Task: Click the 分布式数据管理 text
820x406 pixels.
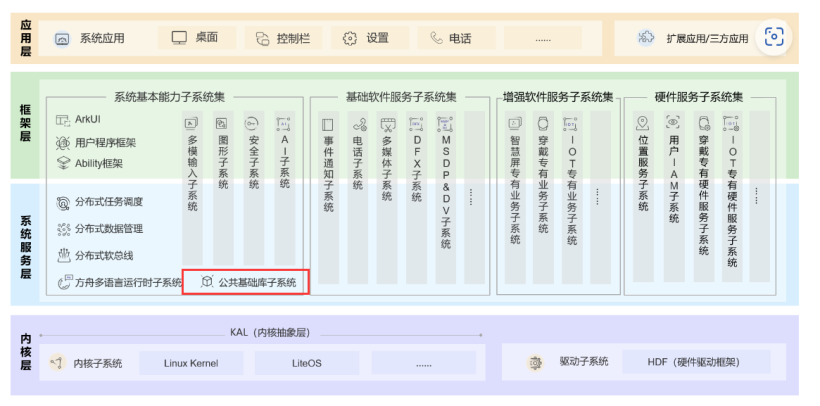Action: click(x=109, y=229)
